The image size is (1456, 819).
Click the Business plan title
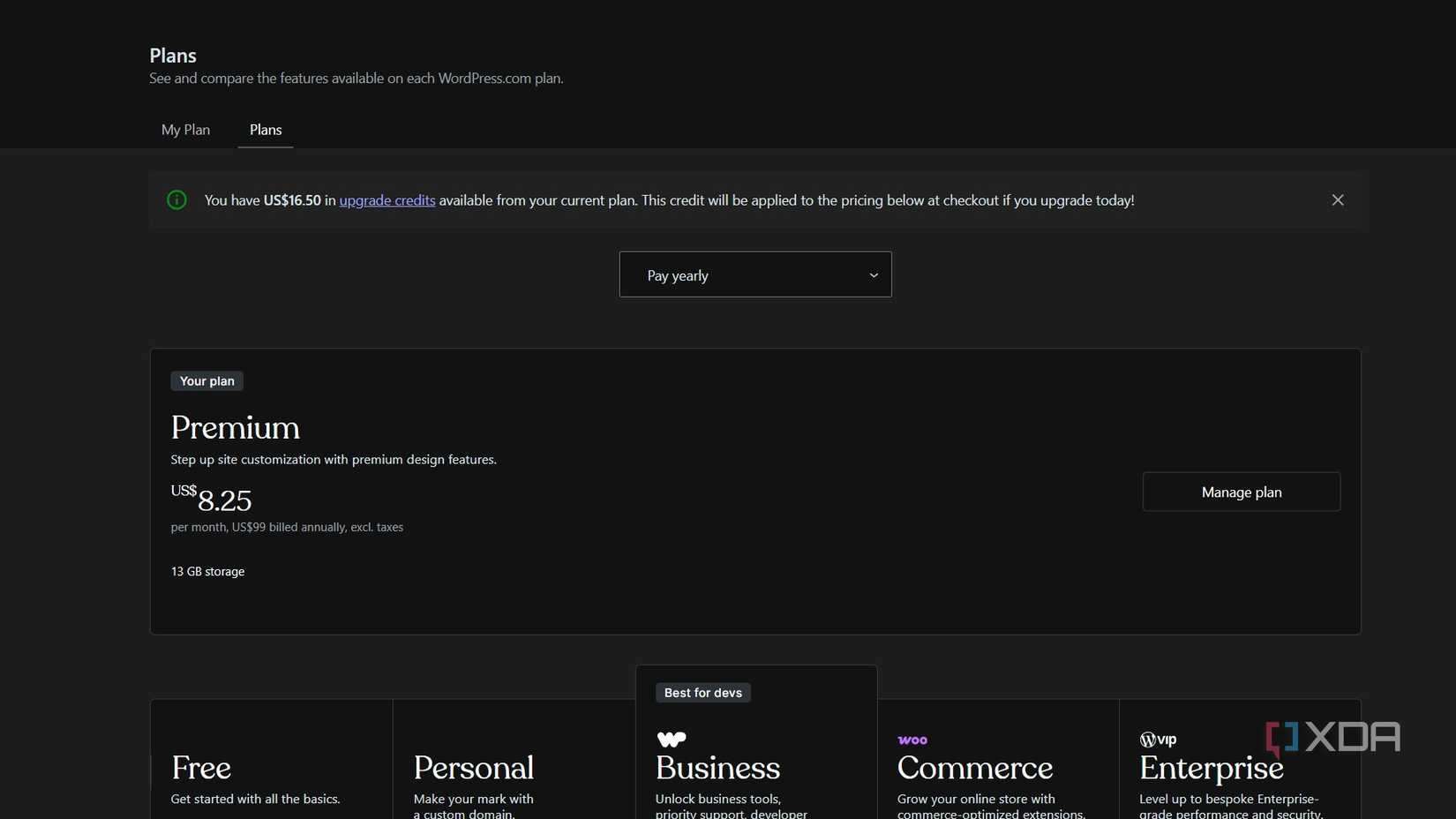click(717, 767)
